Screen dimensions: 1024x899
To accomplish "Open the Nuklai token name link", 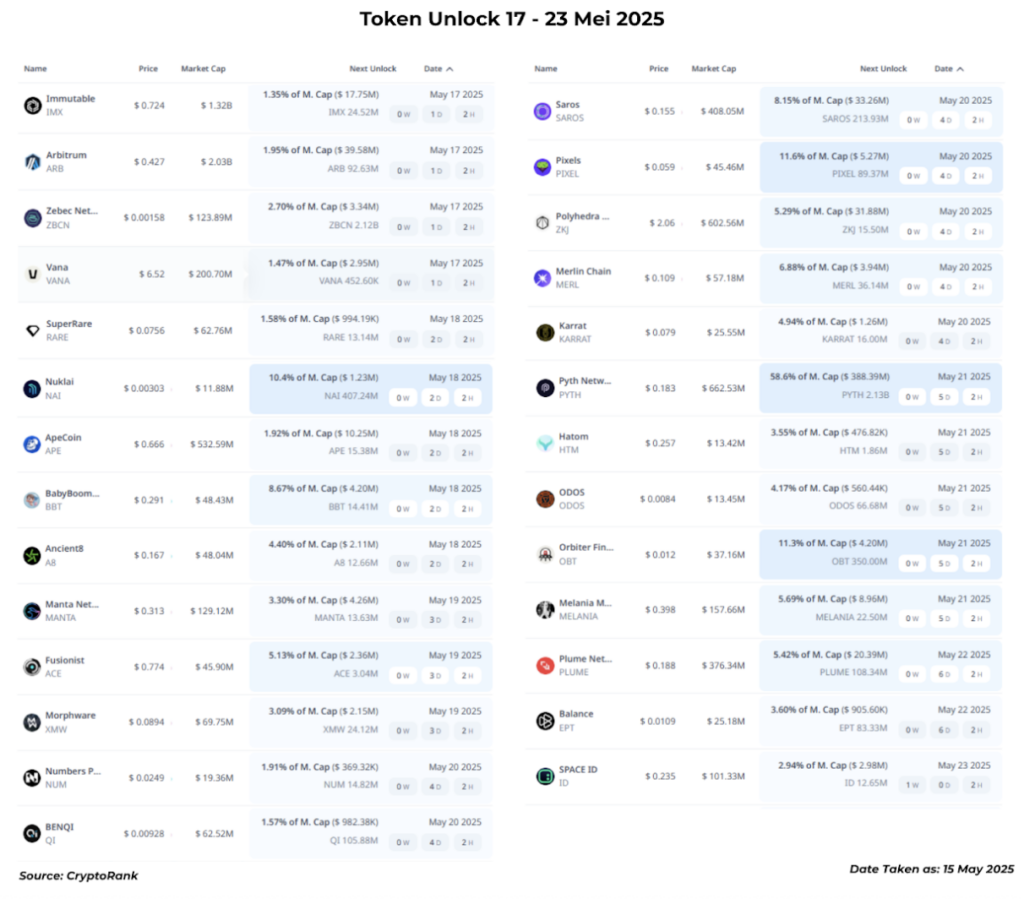I will coord(59,381).
